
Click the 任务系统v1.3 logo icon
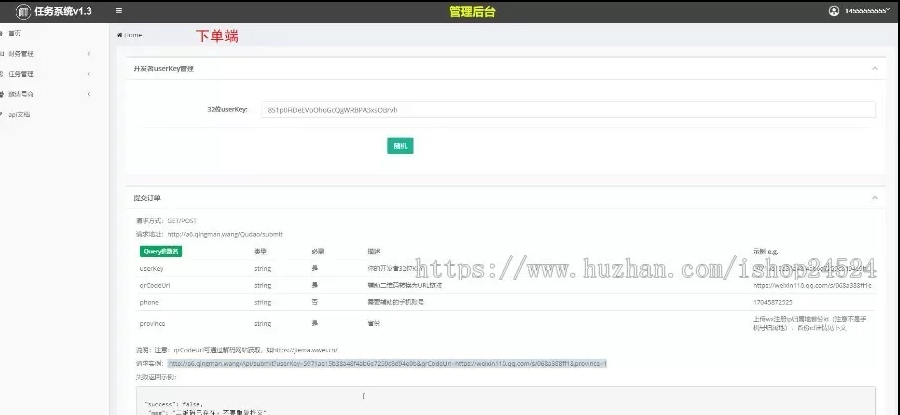click(x=23, y=11)
